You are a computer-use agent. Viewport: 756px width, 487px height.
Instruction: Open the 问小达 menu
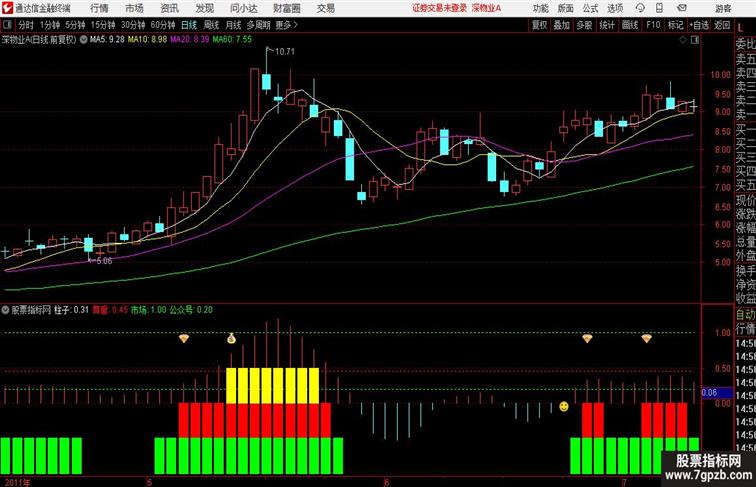[x=243, y=8]
